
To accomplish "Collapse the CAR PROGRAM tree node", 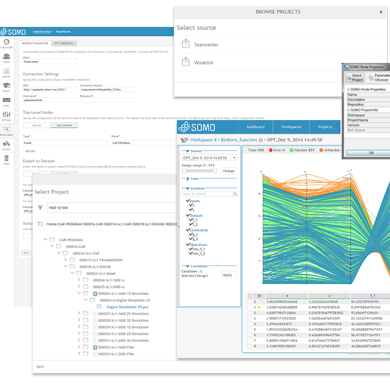I will coord(45,239).
